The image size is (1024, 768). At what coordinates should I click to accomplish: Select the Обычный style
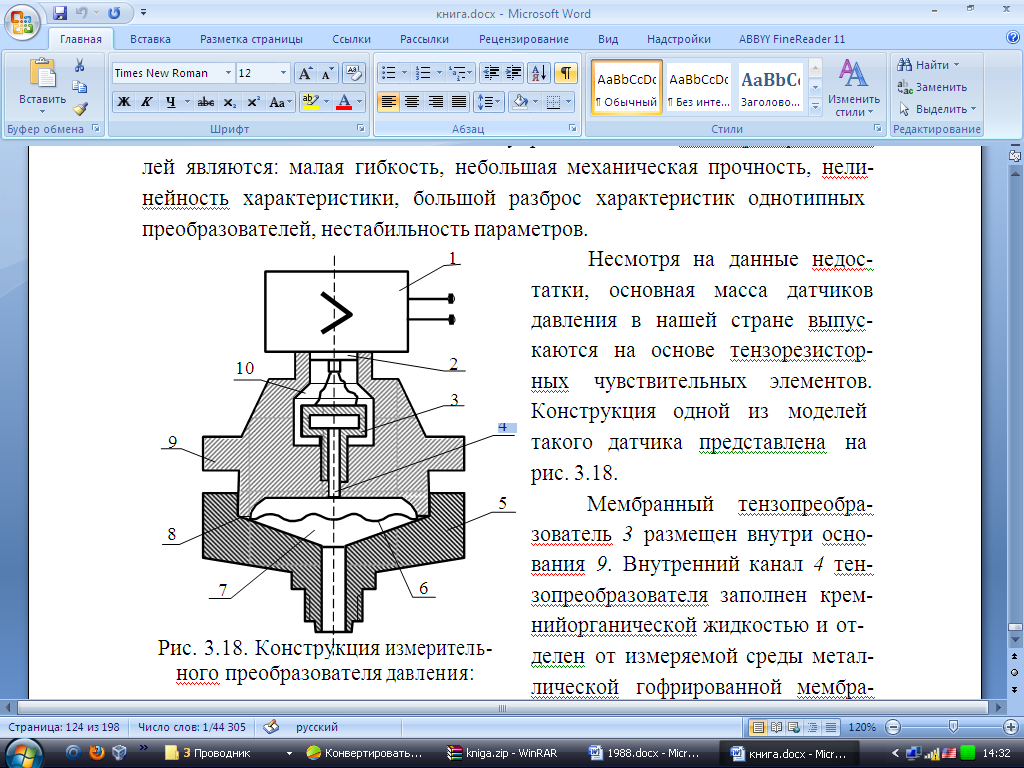[x=627, y=88]
